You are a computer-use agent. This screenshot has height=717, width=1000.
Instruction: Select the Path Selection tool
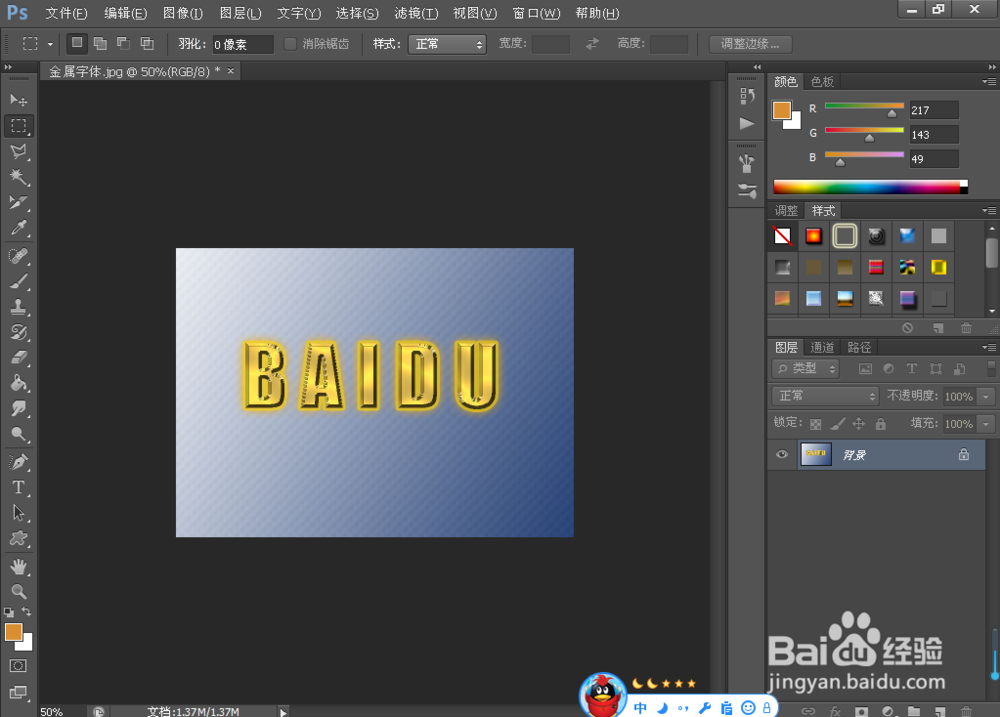click(x=18, y=514)
